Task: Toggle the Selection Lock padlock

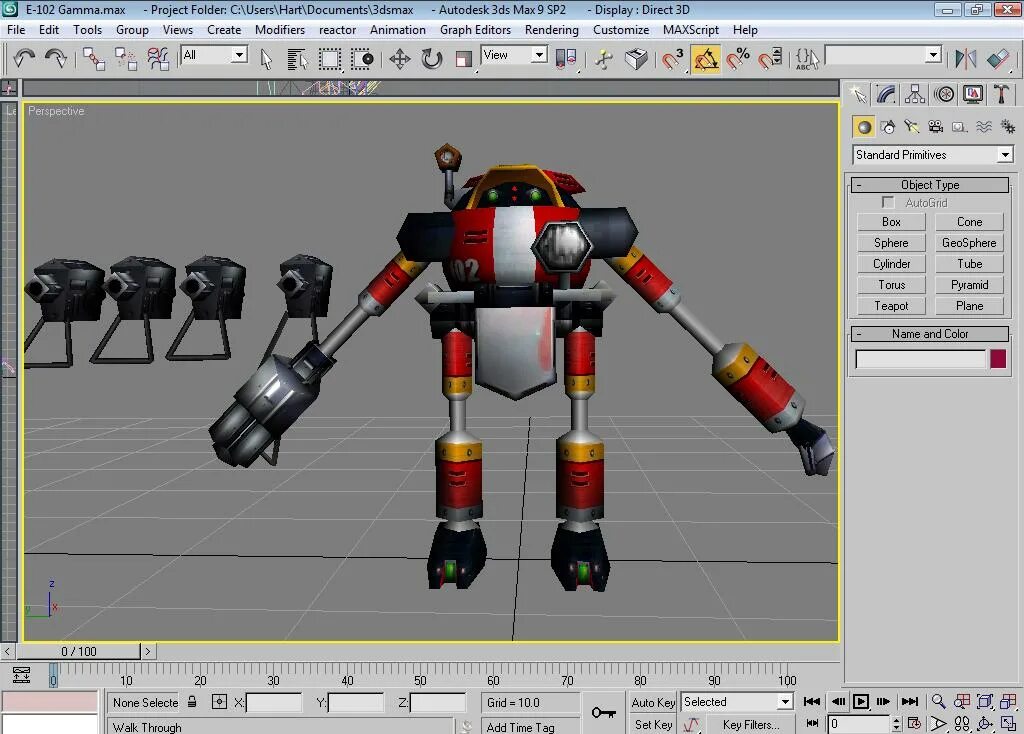Action: click(192, 702)
